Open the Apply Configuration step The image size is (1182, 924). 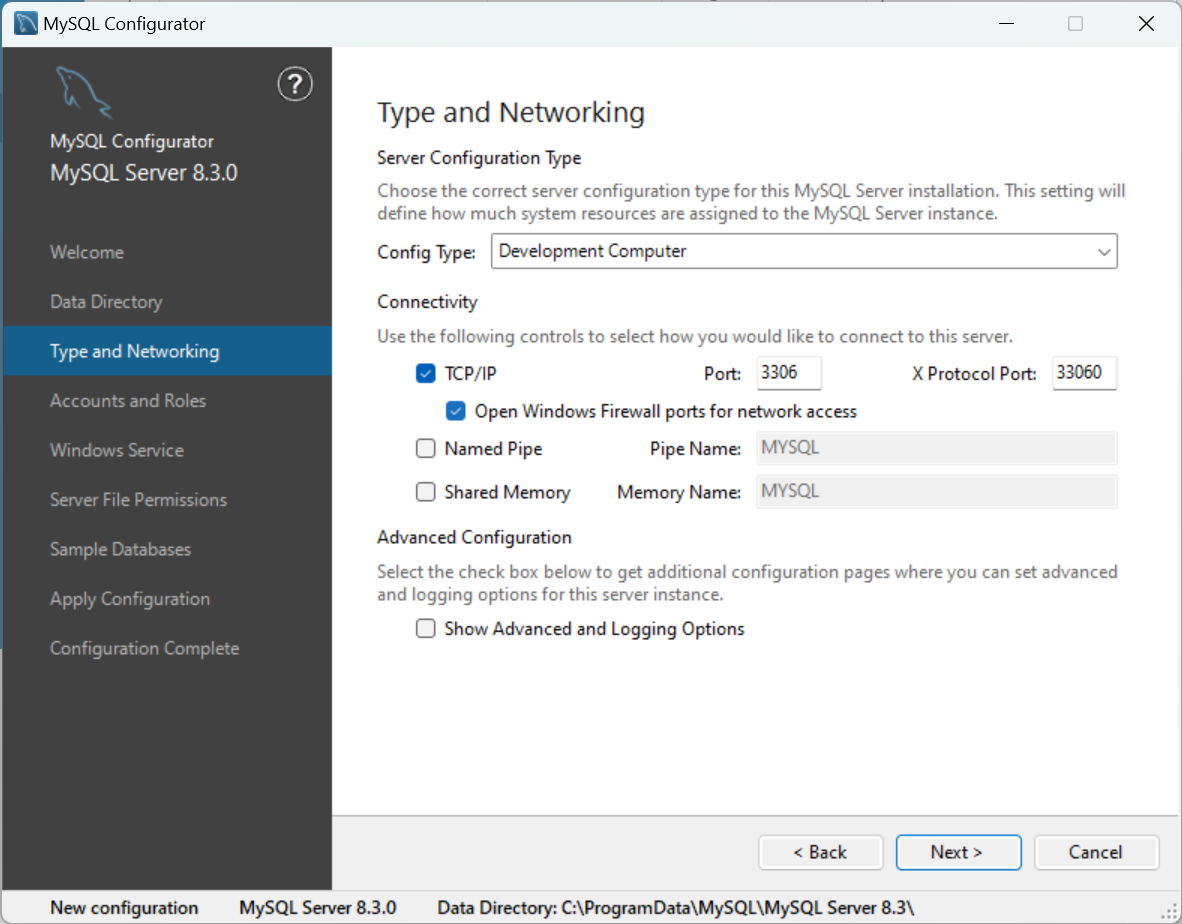coord(166,598)
